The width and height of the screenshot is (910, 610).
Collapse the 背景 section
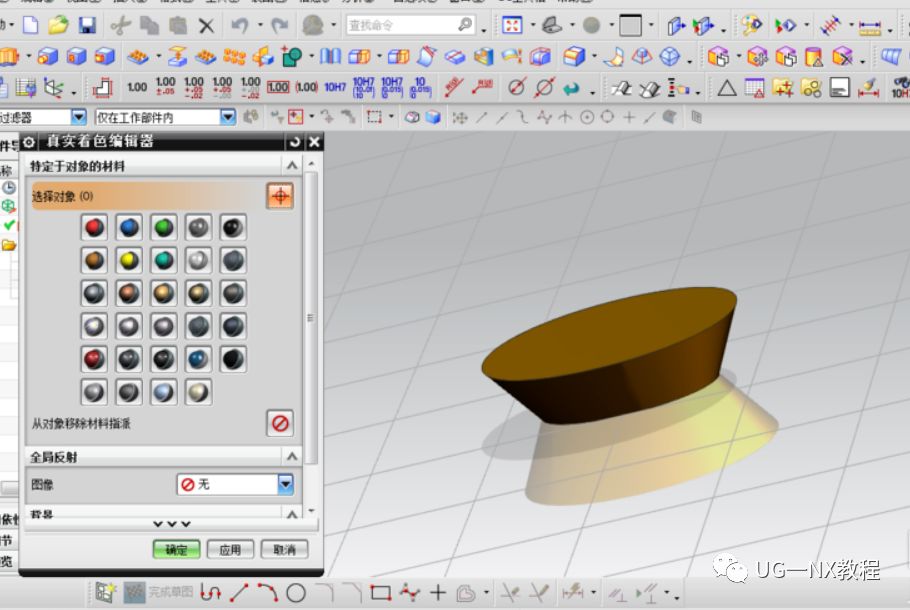point(292,514)
